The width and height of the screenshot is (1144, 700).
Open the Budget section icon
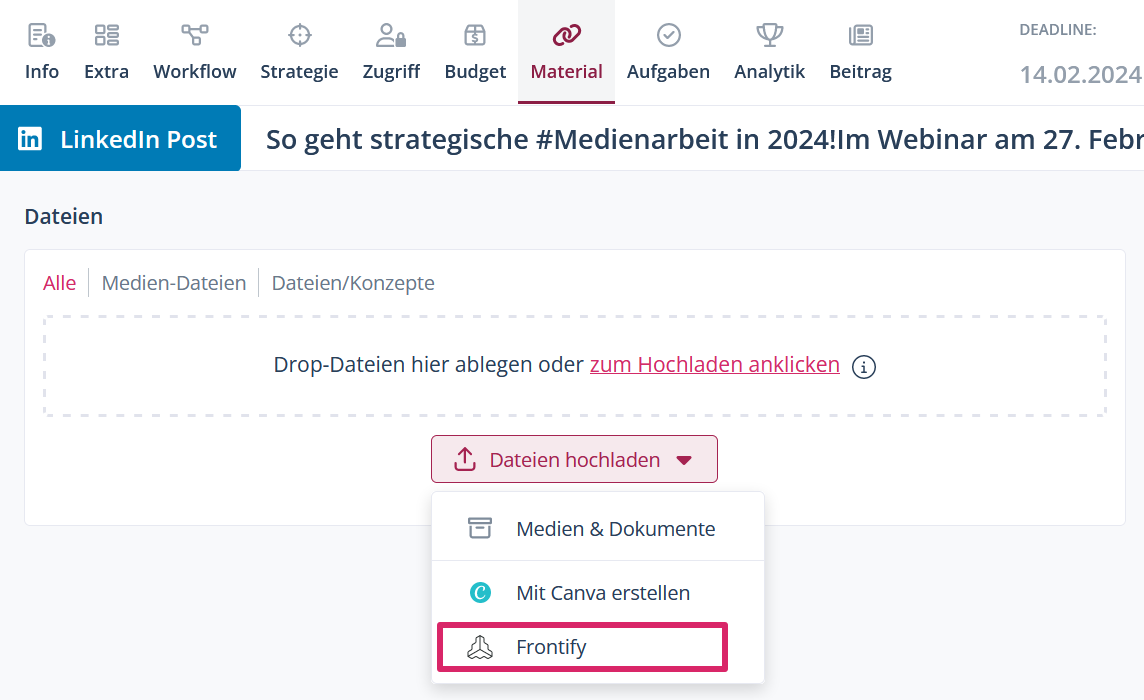[x=475, y=36]
